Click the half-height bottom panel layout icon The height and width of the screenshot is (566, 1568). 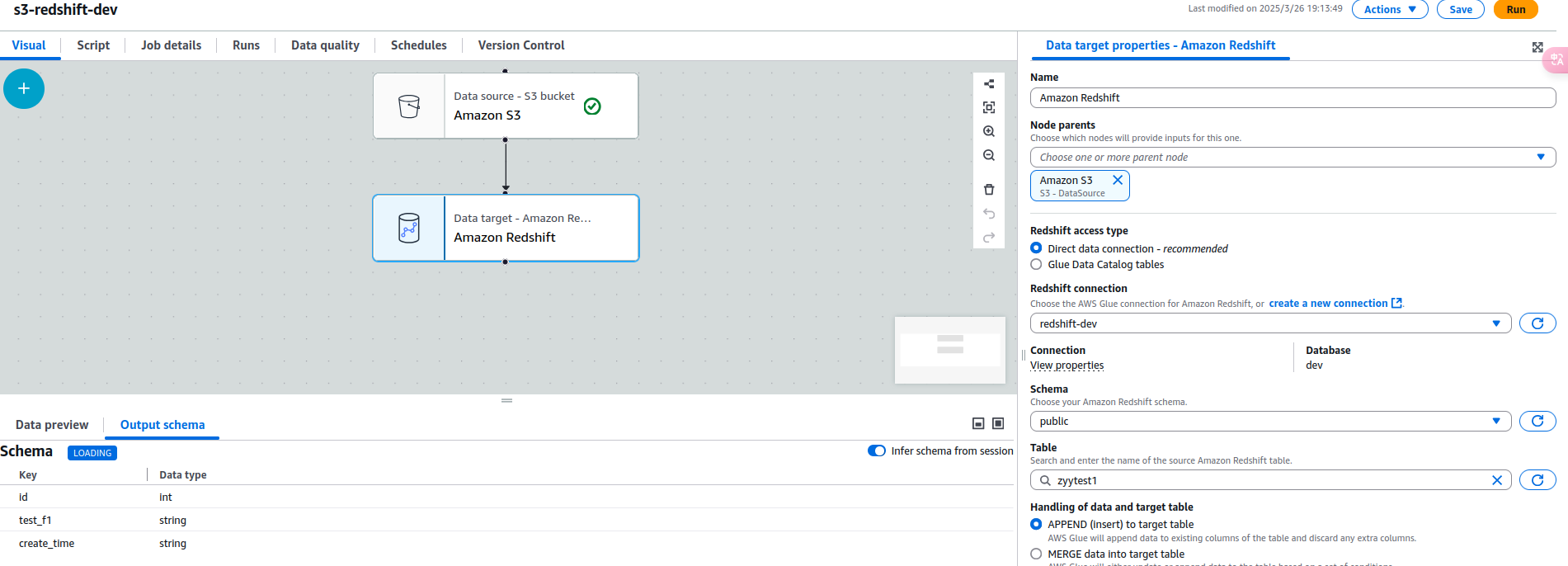point(978,423)
